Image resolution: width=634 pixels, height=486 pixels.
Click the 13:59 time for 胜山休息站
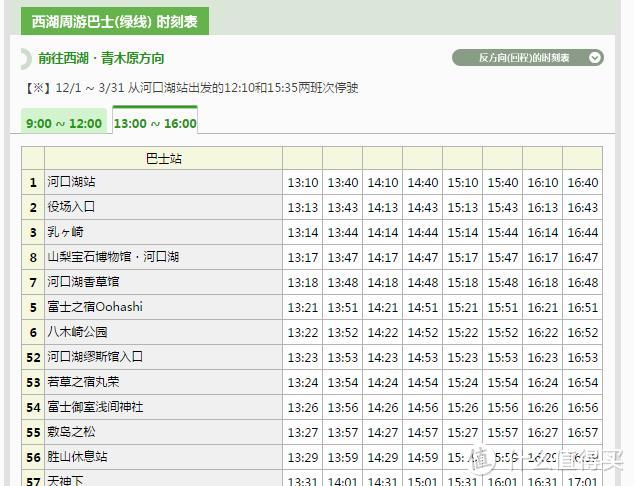pyautogui.click(x=343, y=458)
